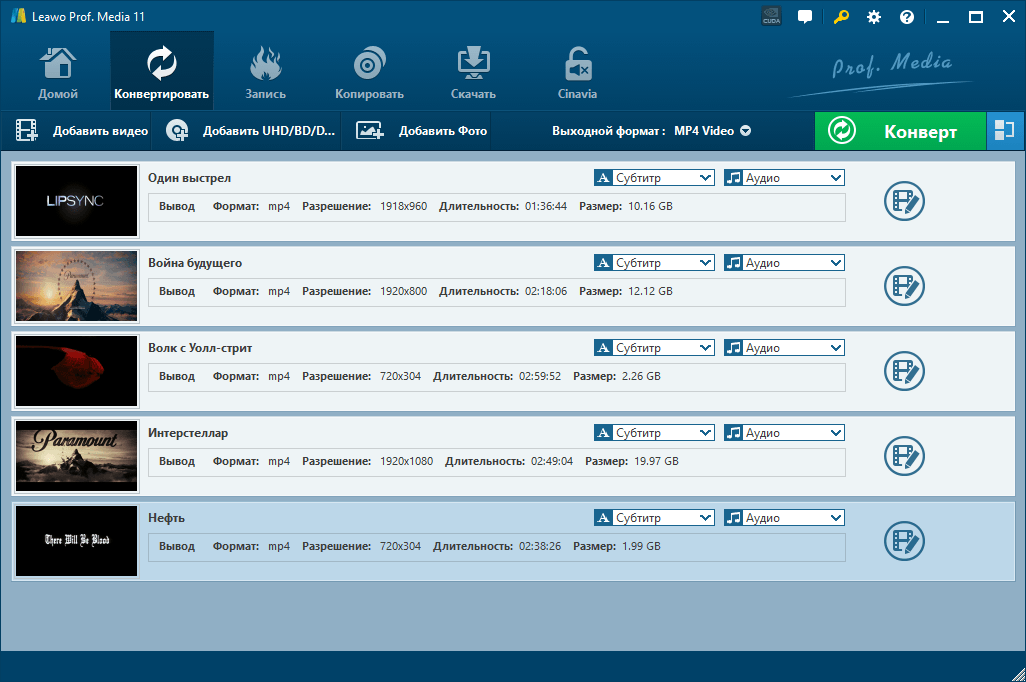This screenshot has height=682, width=1026.
Task: Go to the Домой home module
Action: coord(58,71)
